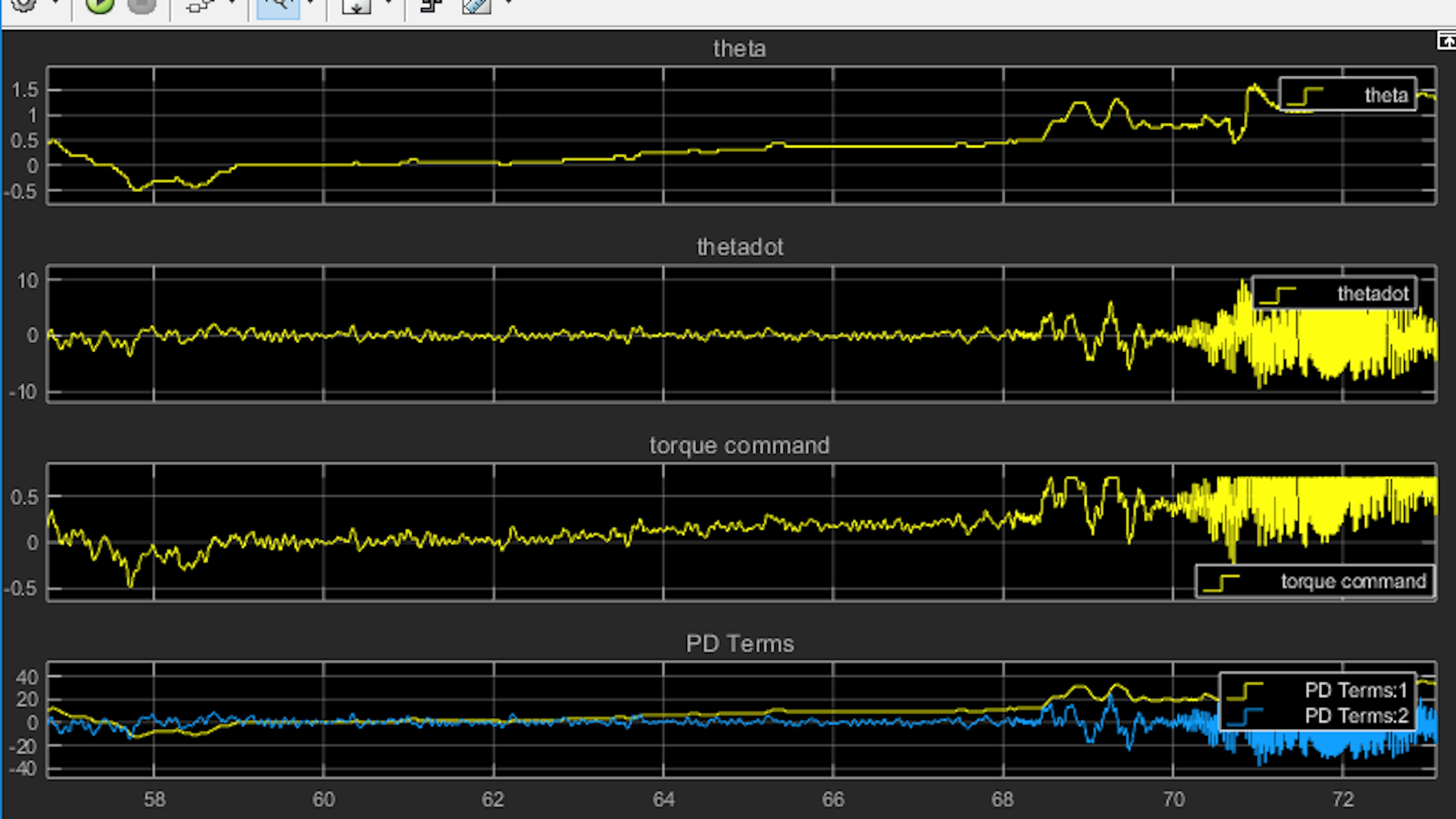
Task: Click the "torque command" plot title
Action: pos(739,446)
